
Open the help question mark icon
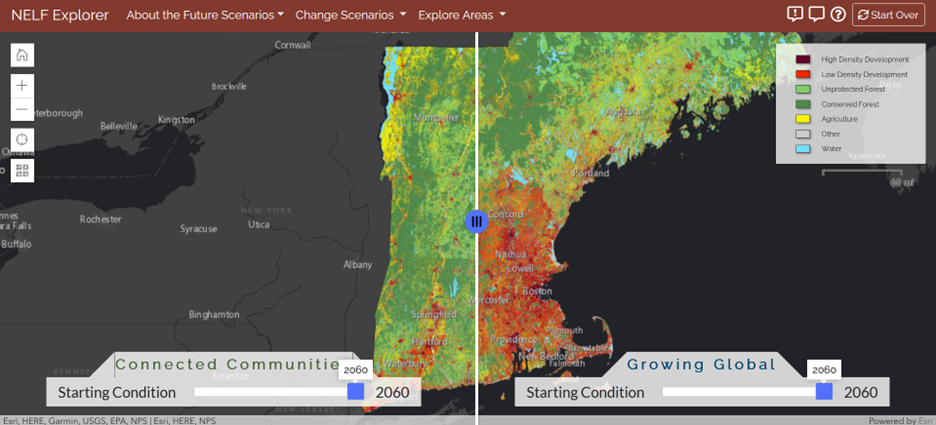pyautogui.click(x=838, y=14)
